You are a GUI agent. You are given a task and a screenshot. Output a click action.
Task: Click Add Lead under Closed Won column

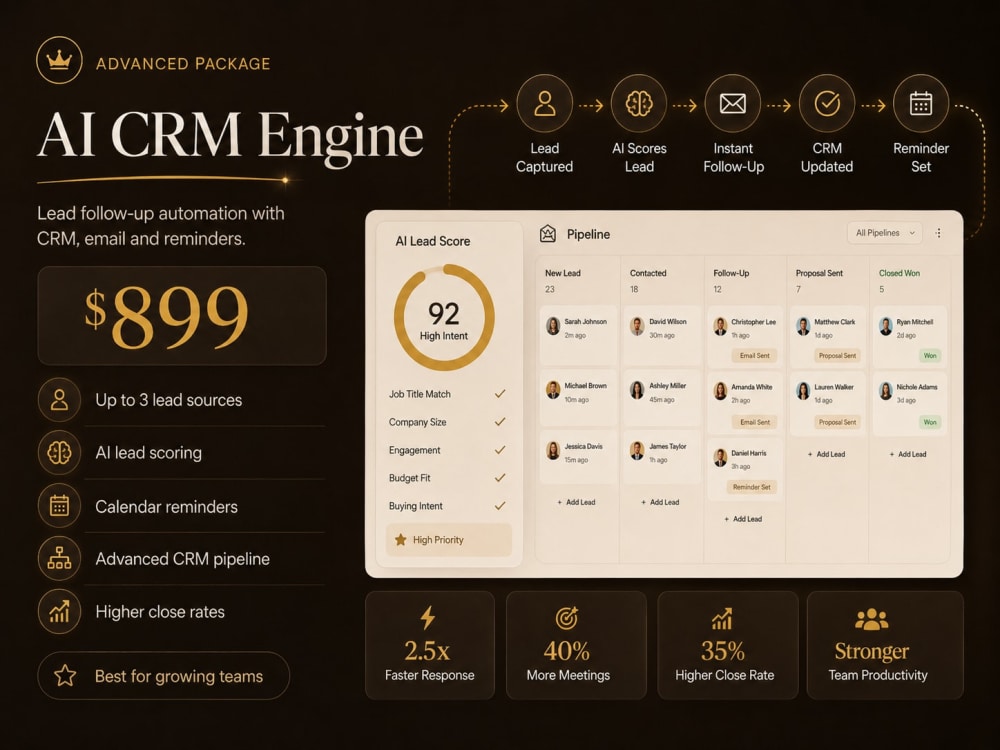click(x=908, y=454)
